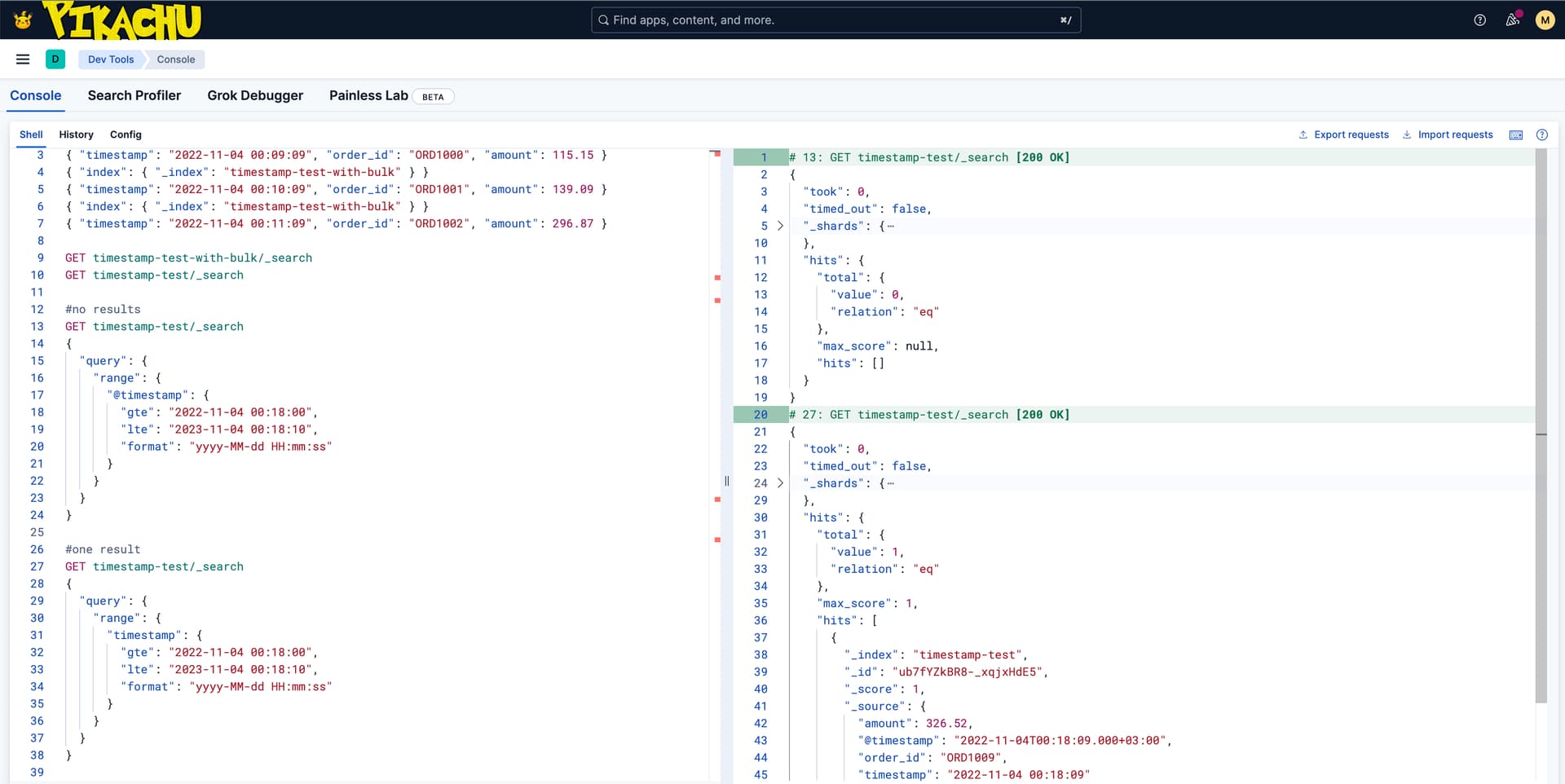Screen dimensions: 1565x784
Task: Open keyboard shortcuts icon in console toolbar
Action: coord(1515,135)
